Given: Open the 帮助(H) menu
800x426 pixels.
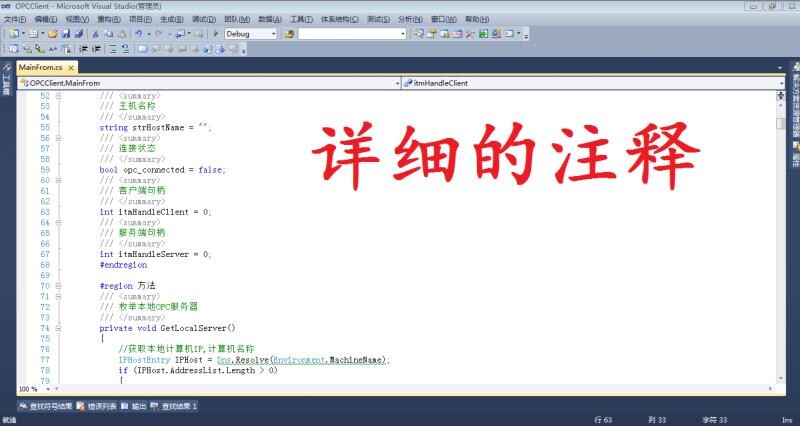Looking at the screenshot, I should (477, 19).
